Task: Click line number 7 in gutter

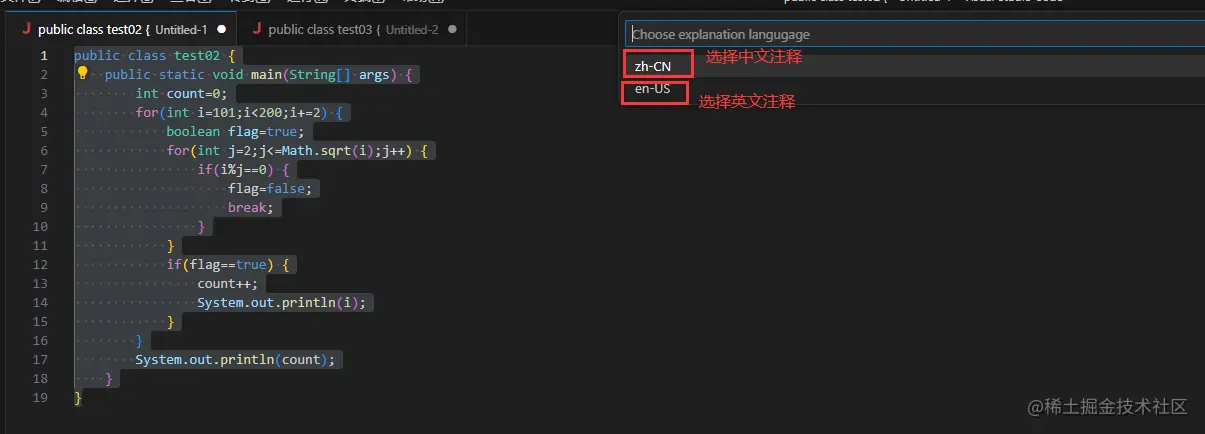Action: coord(44,169)
